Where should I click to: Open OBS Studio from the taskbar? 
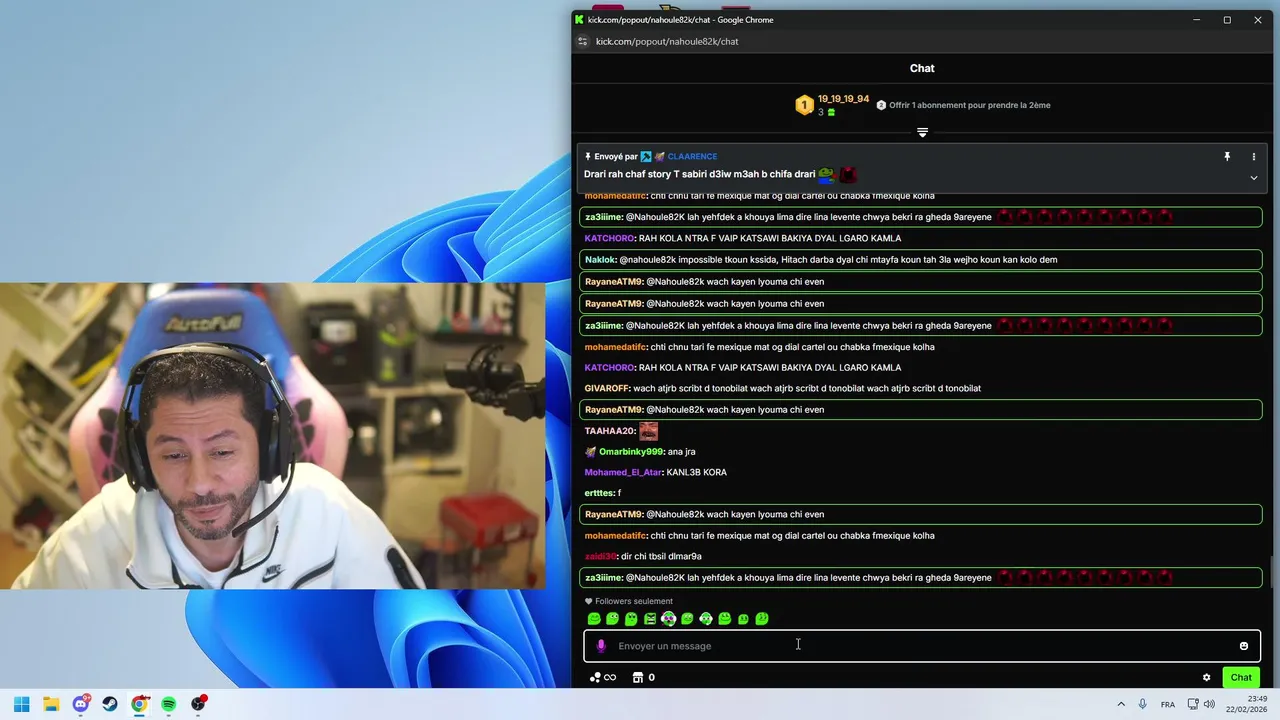[199, 704]
